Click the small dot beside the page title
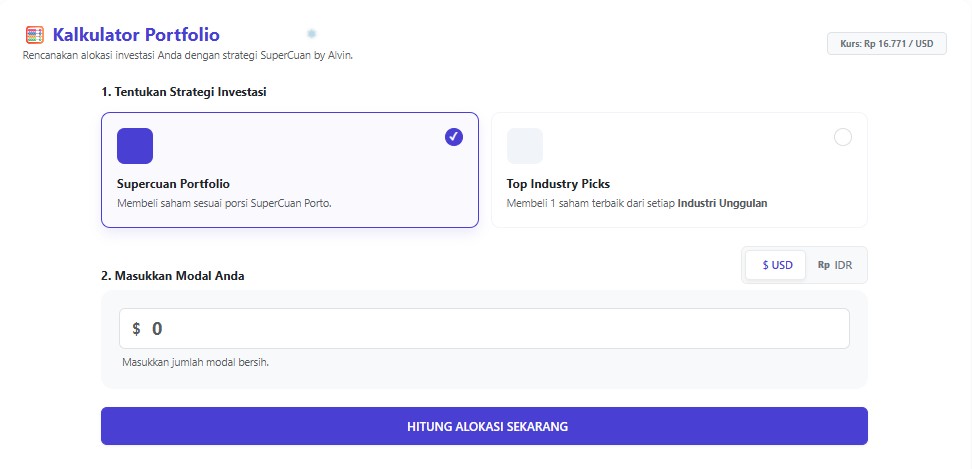This screenshot has width=972, height=469. click(x=312, y=33)
